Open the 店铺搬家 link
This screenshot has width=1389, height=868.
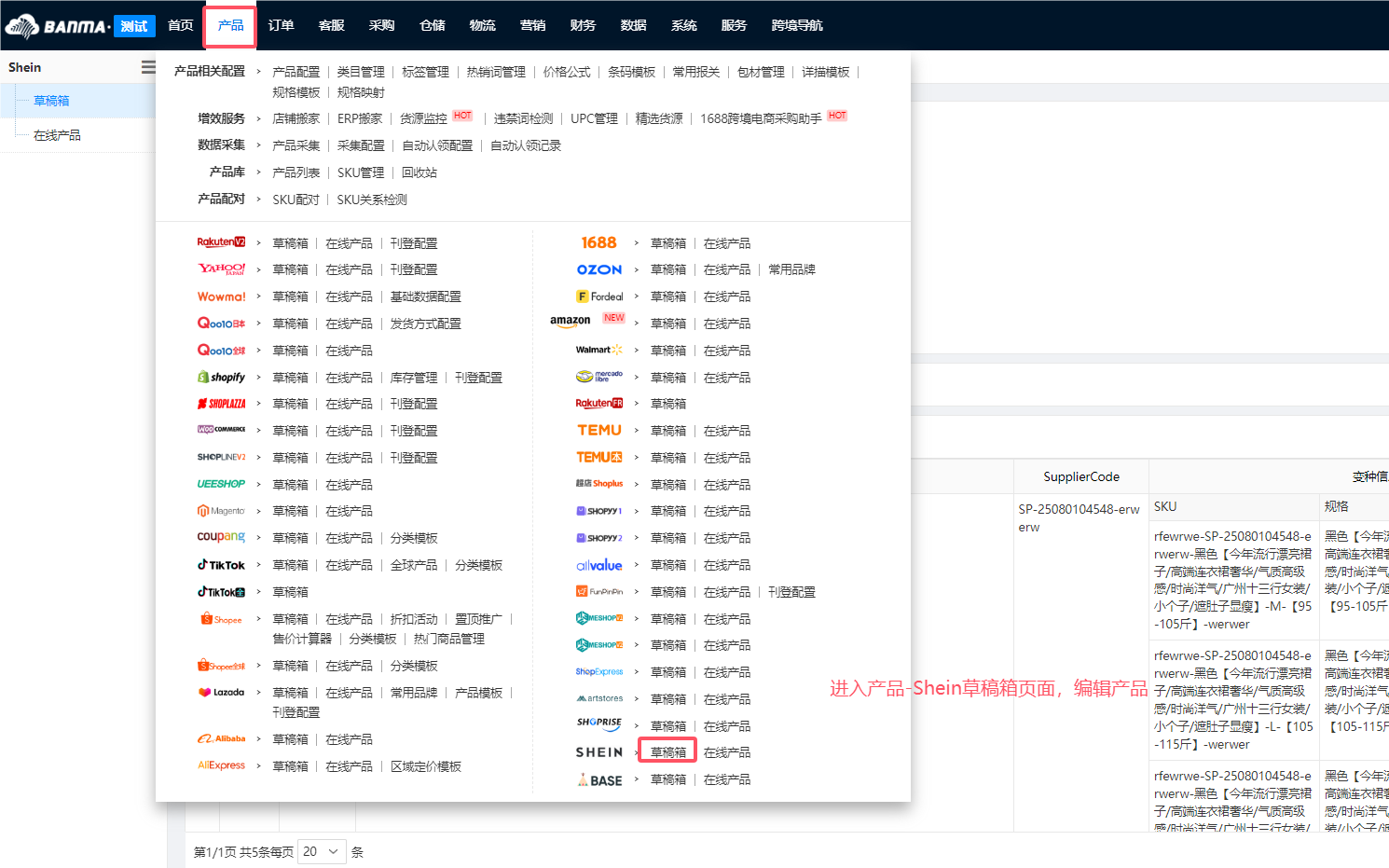click(x=296, y=118)
